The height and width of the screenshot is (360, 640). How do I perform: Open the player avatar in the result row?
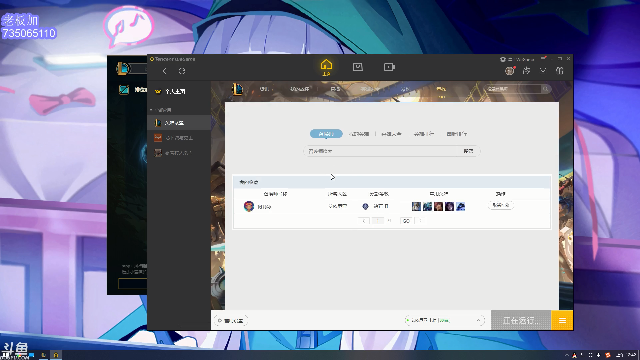pos(249,206)
